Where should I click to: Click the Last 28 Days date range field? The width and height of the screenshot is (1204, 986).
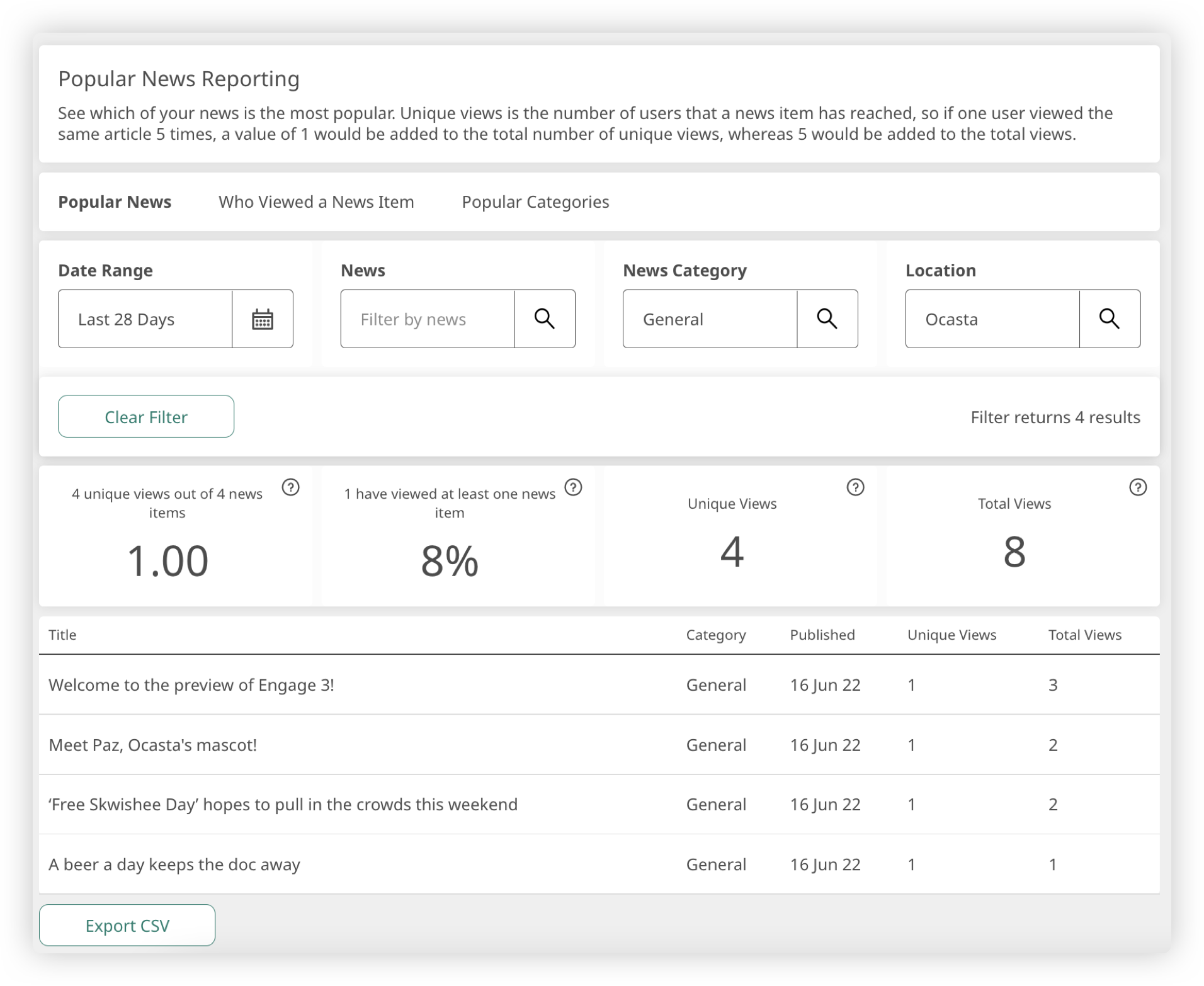145,319
